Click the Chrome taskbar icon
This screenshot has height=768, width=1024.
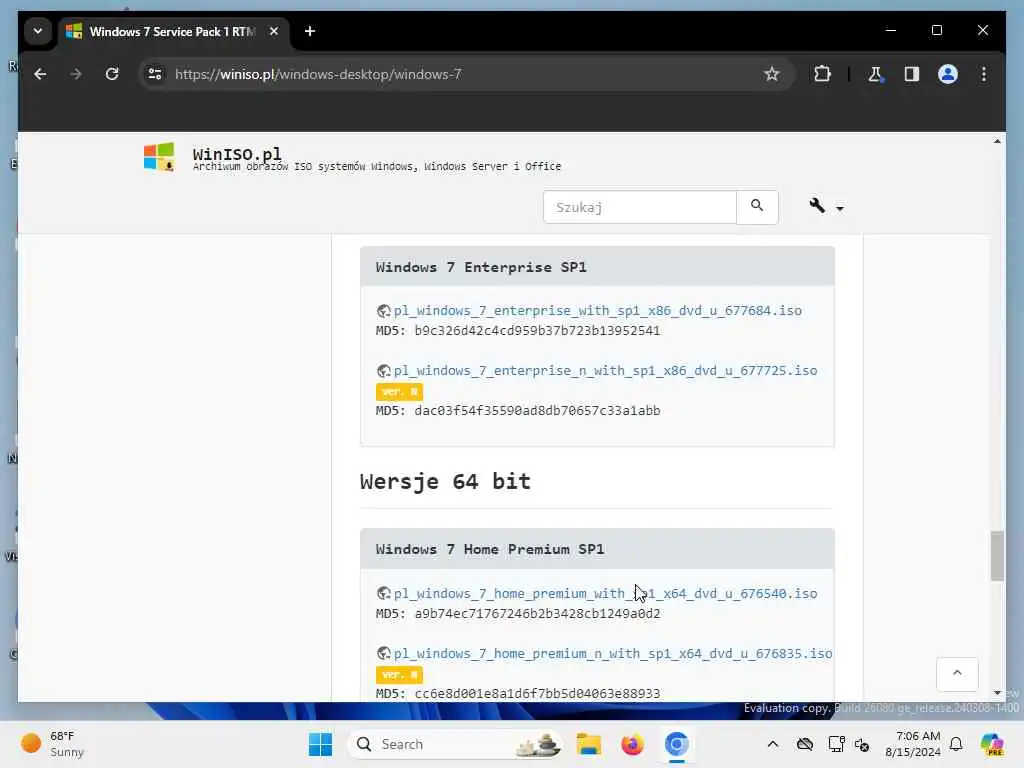coord(677,744)
